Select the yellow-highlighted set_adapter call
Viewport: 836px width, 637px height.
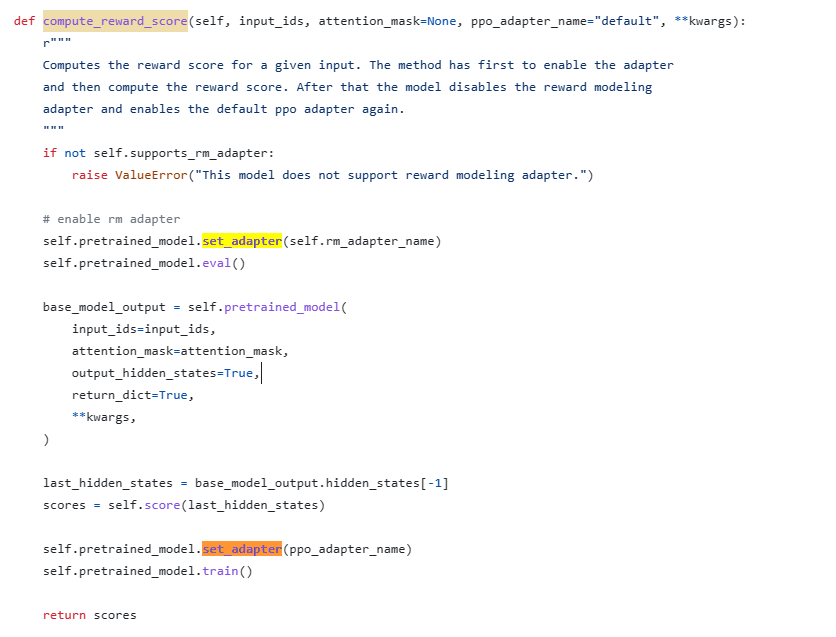pyautogui.click(x=240, y=240)
